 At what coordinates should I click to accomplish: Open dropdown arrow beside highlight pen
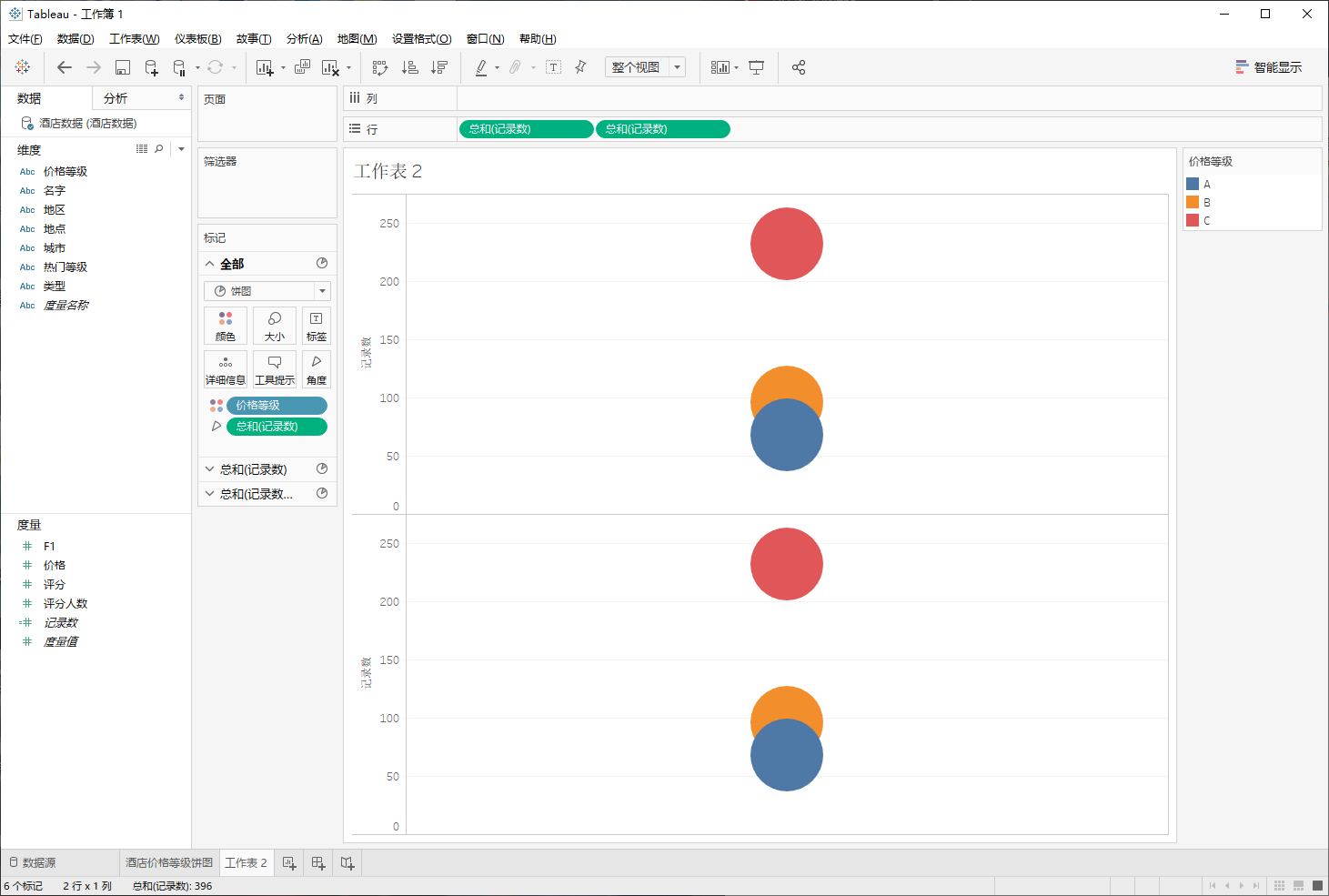click(x=497, y=68)
